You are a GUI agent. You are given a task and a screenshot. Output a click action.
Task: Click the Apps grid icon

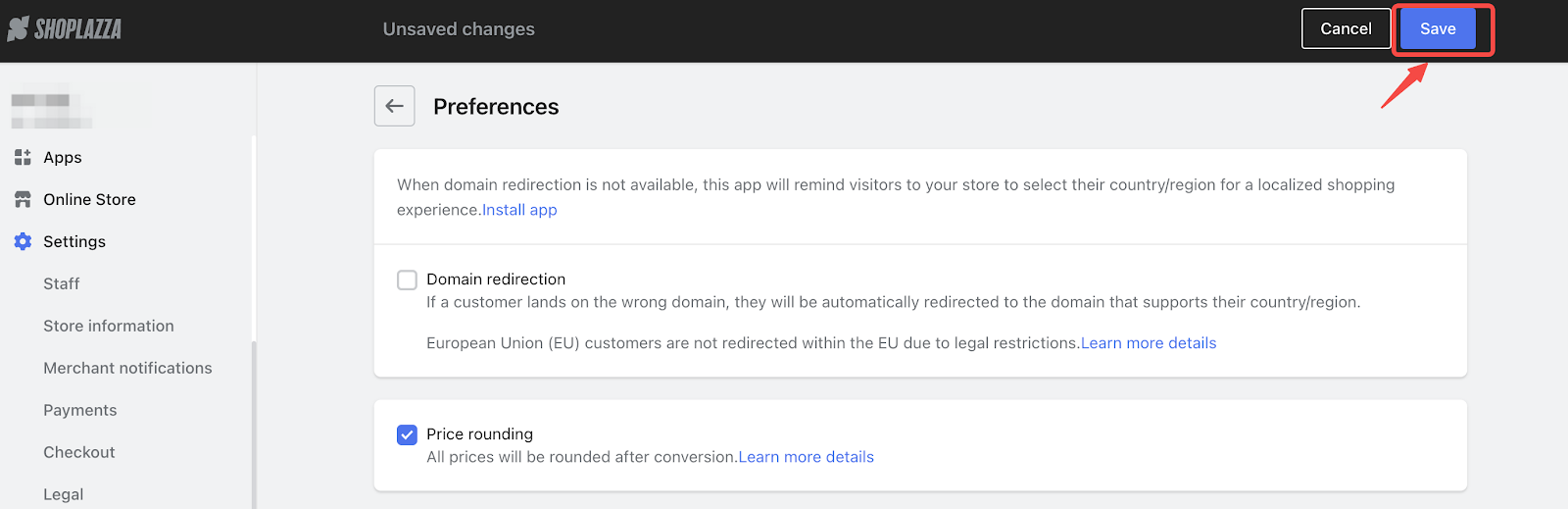point(23,157)
